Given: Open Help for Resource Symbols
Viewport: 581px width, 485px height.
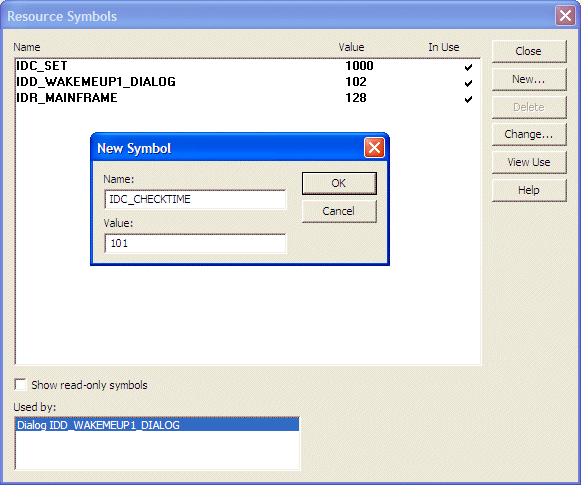Looking at the screenshot, I should click(x=529, y=190).
